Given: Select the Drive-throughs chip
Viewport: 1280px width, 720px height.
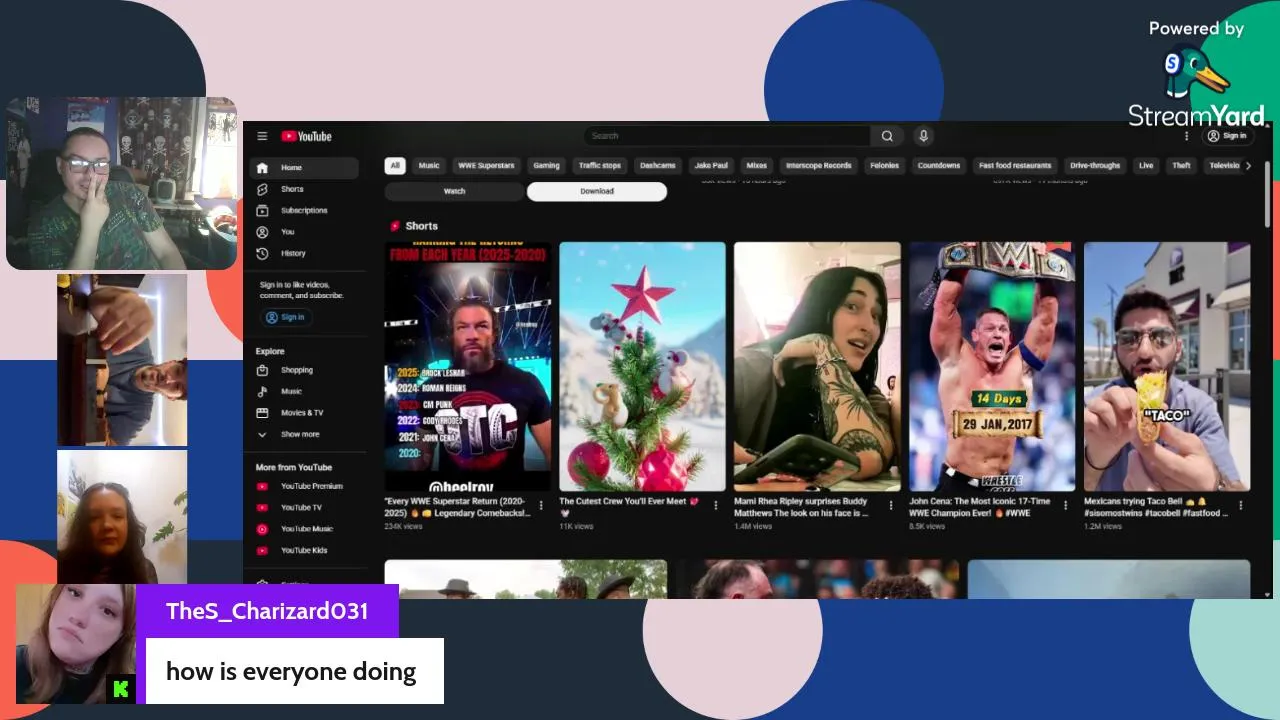Looking at the screenshot, I should 1095,166.
